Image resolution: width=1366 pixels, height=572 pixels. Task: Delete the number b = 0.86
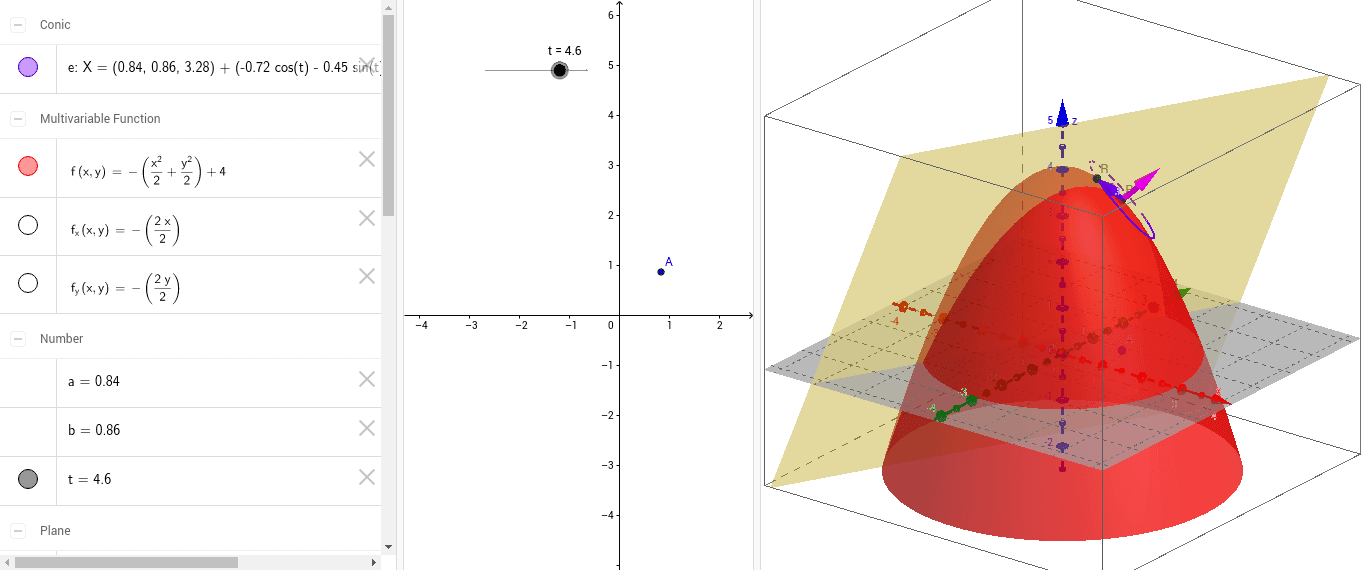click(367, 428)
